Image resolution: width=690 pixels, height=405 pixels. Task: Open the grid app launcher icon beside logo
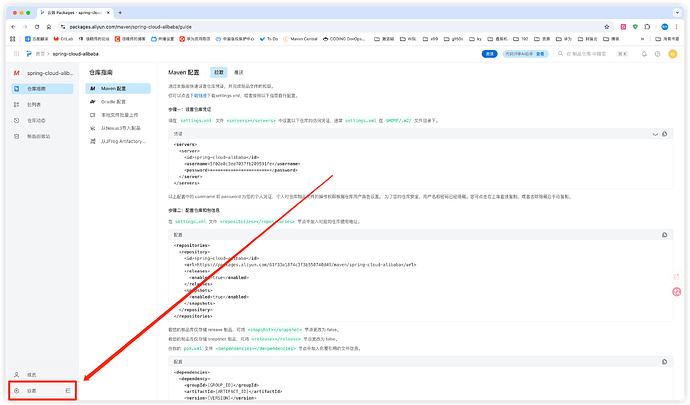click(16, 54)
